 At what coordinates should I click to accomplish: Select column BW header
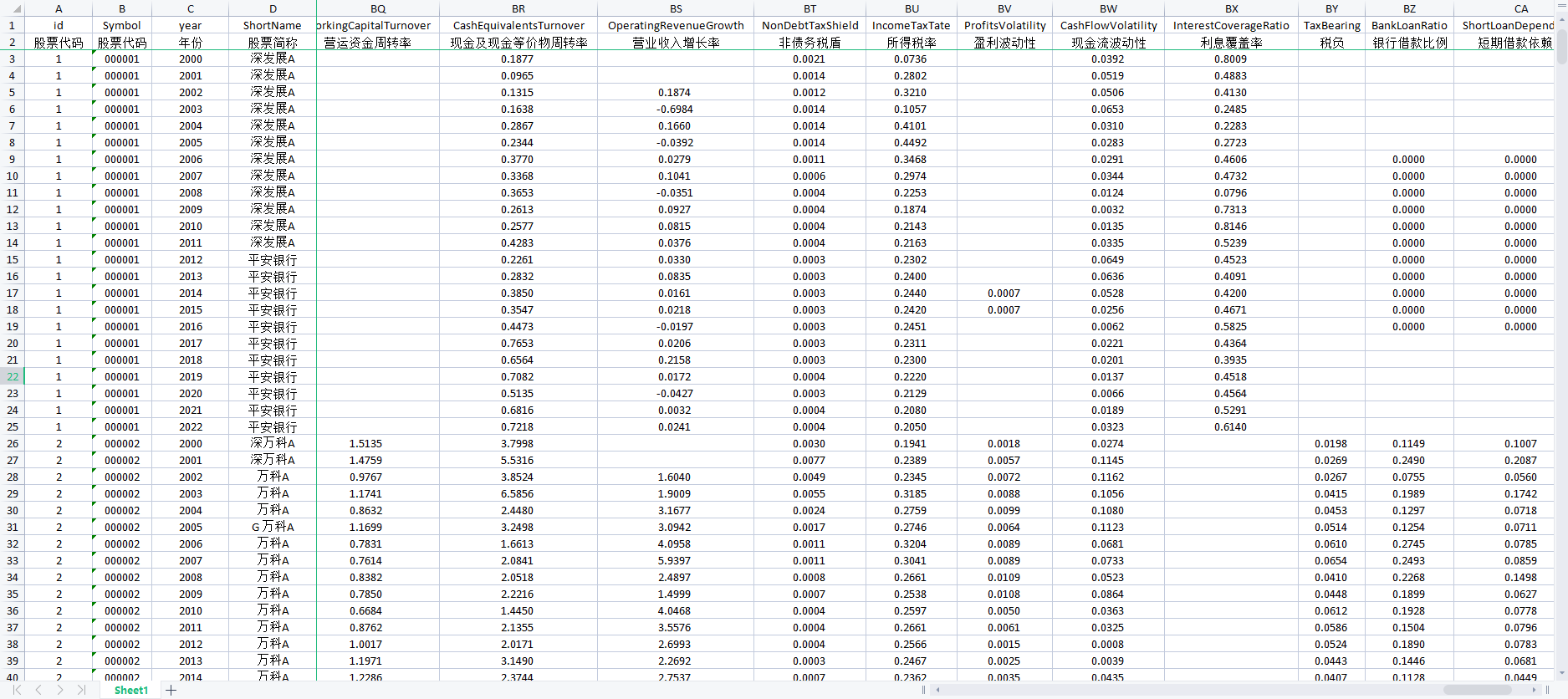tap(1108, 8)
